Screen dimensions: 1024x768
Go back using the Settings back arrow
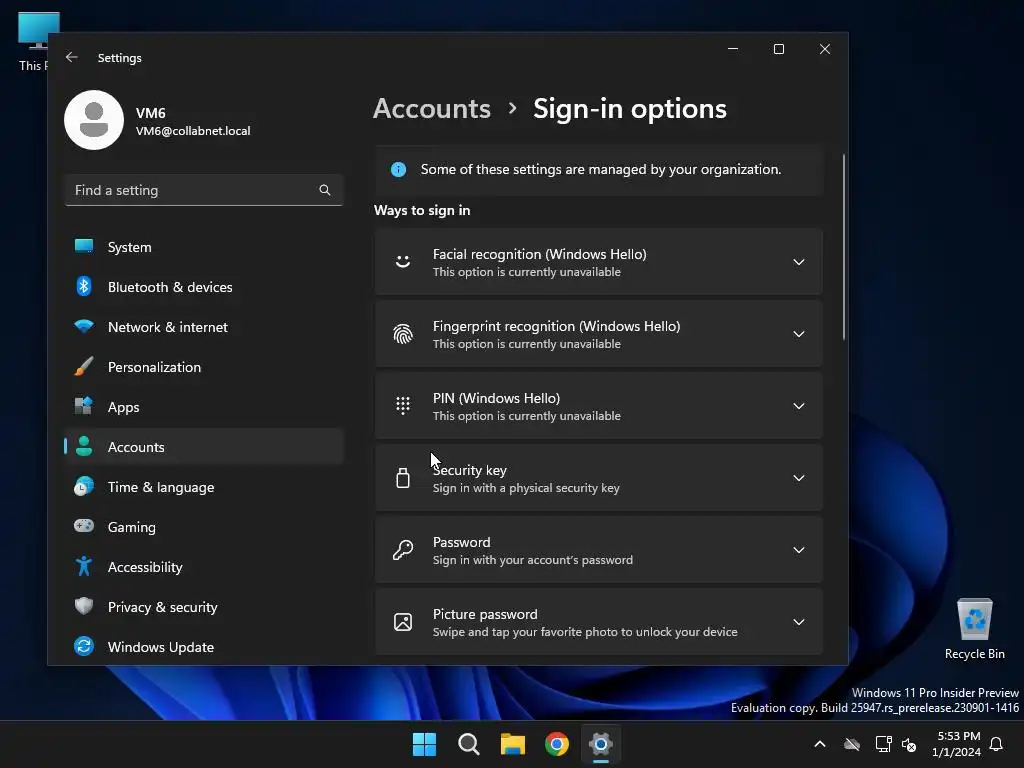tap(72, 57)
